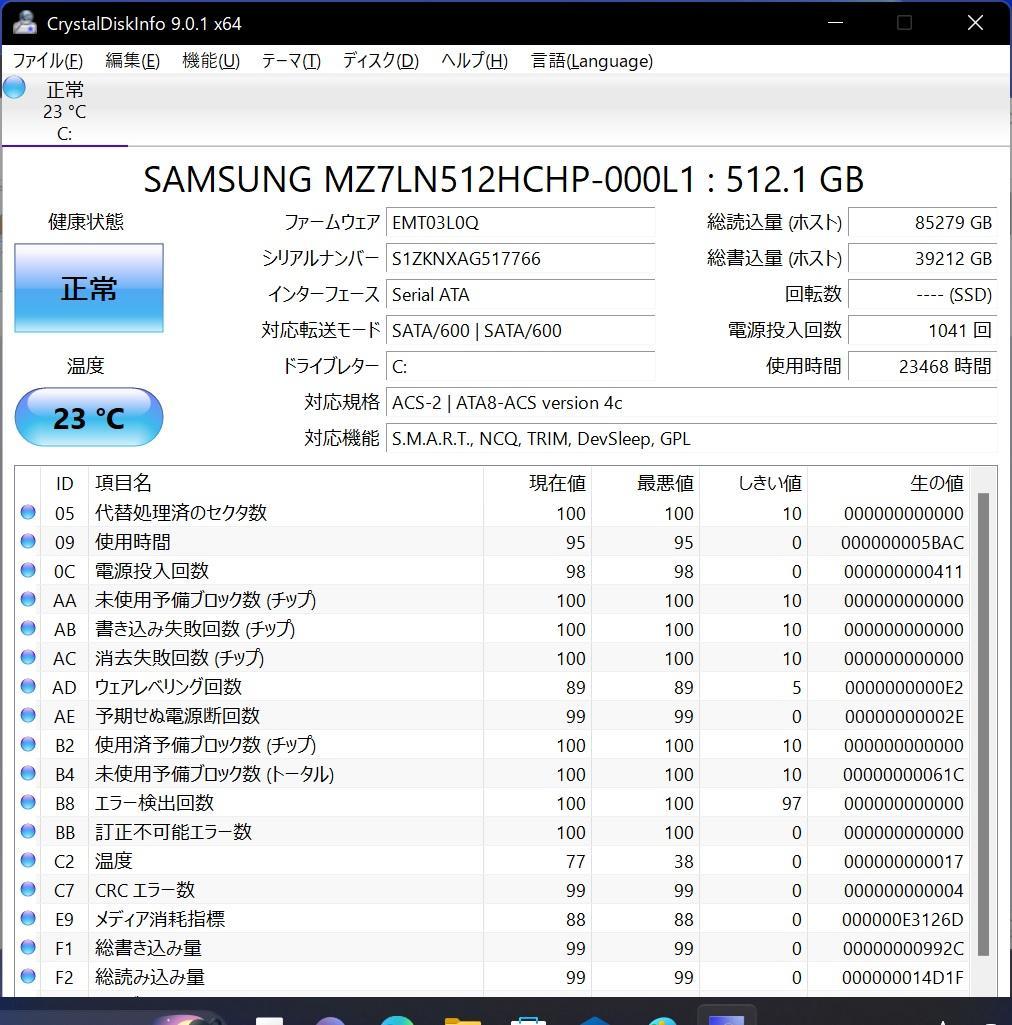Image resolution: width=1012 pixels, height=1025 pixels.
Task: Click status orb for ID C2 温度 row
Action: 27,860
